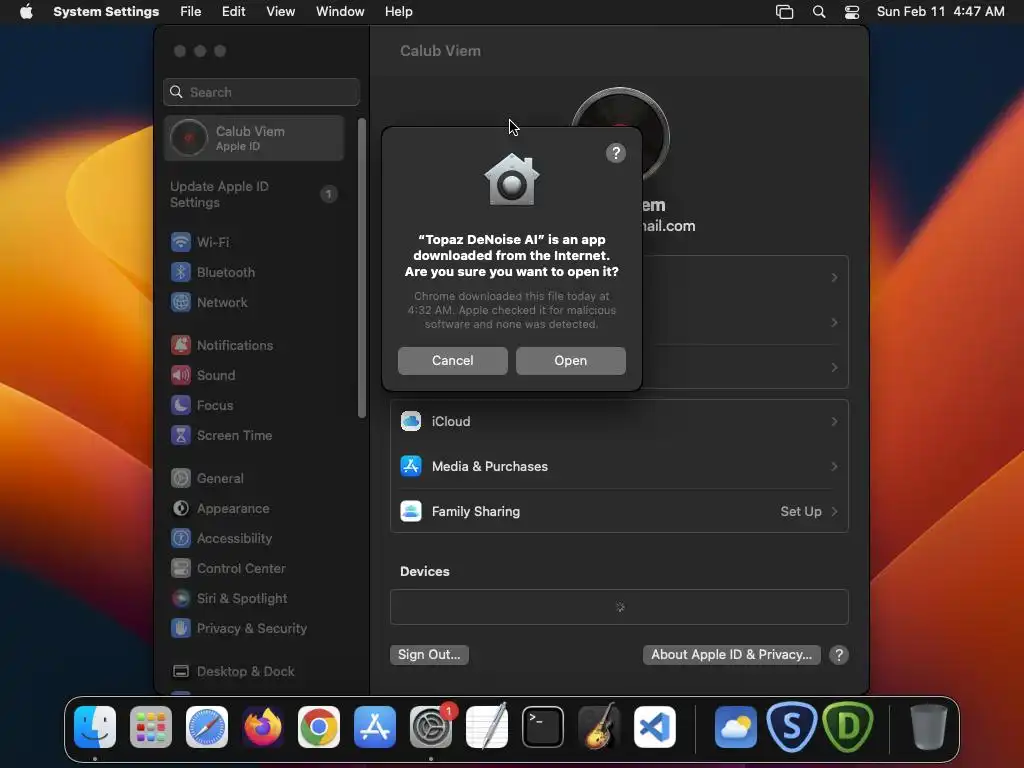The image size is (1024, 768).
Task: Open the Weather app in the Dock
Action: 736,727
